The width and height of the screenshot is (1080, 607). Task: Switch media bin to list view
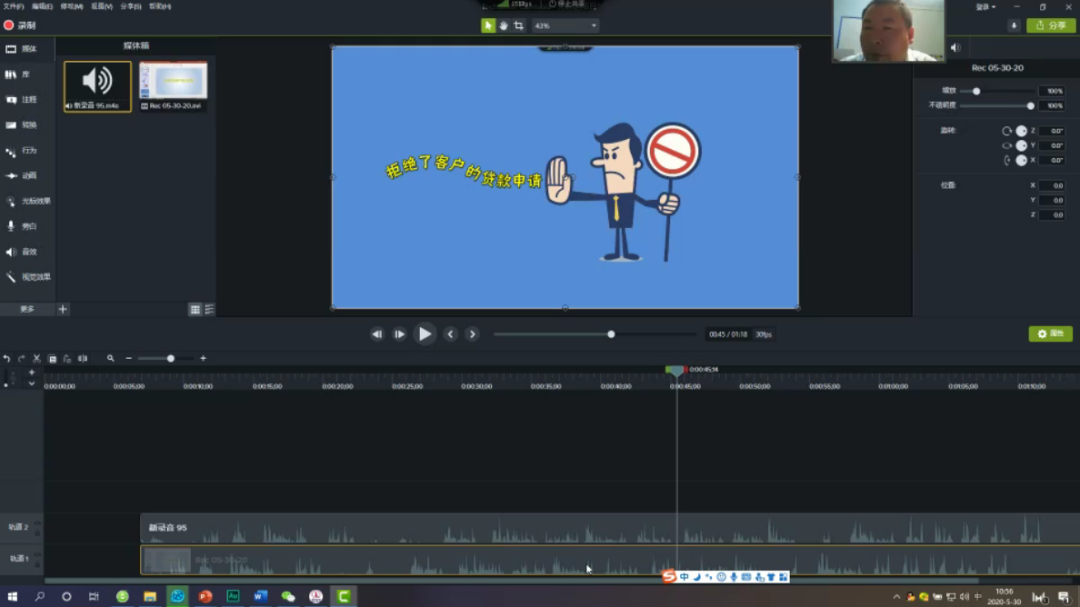209,310
